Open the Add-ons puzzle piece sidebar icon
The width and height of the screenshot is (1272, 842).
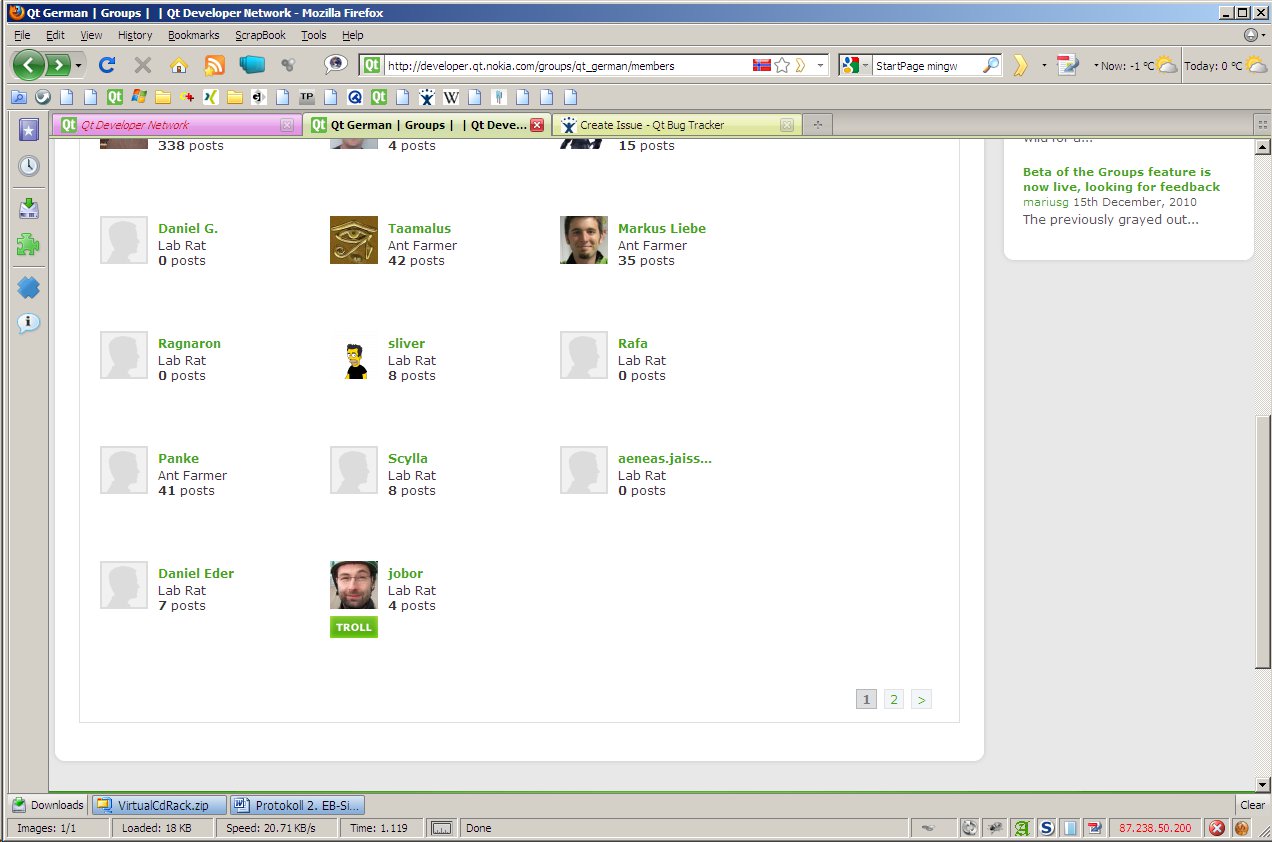(x=29, y=245)
